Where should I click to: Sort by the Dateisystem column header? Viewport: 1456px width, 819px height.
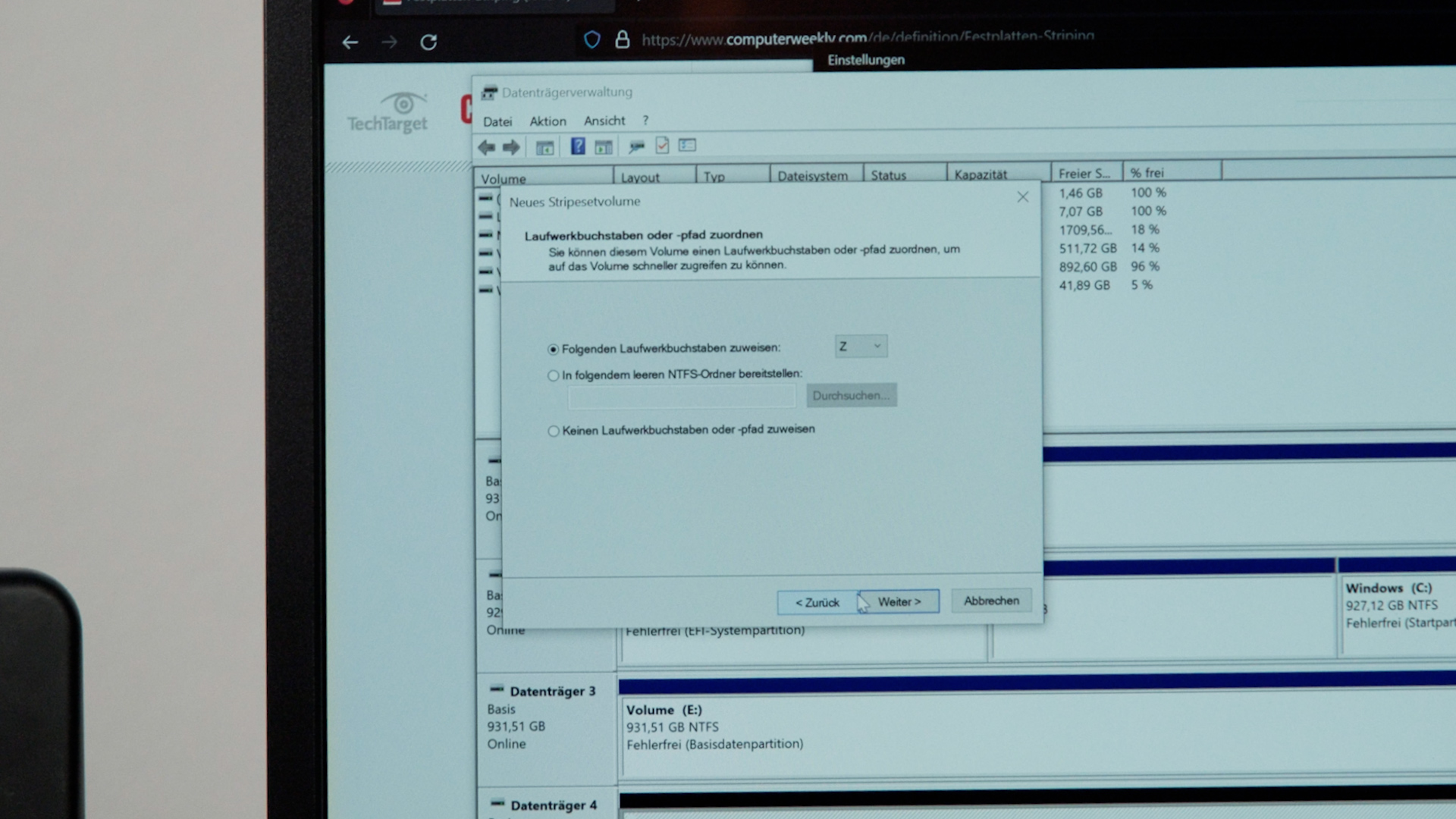pos(816,175)
